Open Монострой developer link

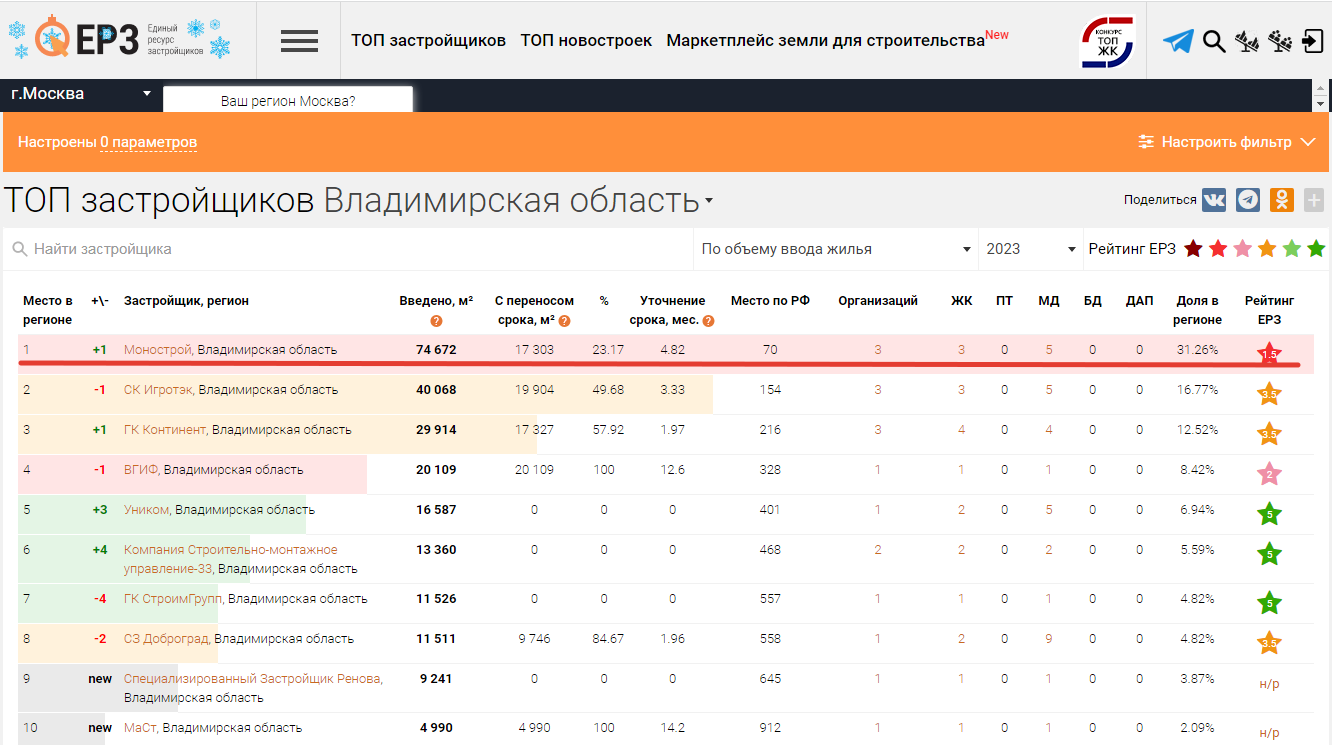(157, 350)
